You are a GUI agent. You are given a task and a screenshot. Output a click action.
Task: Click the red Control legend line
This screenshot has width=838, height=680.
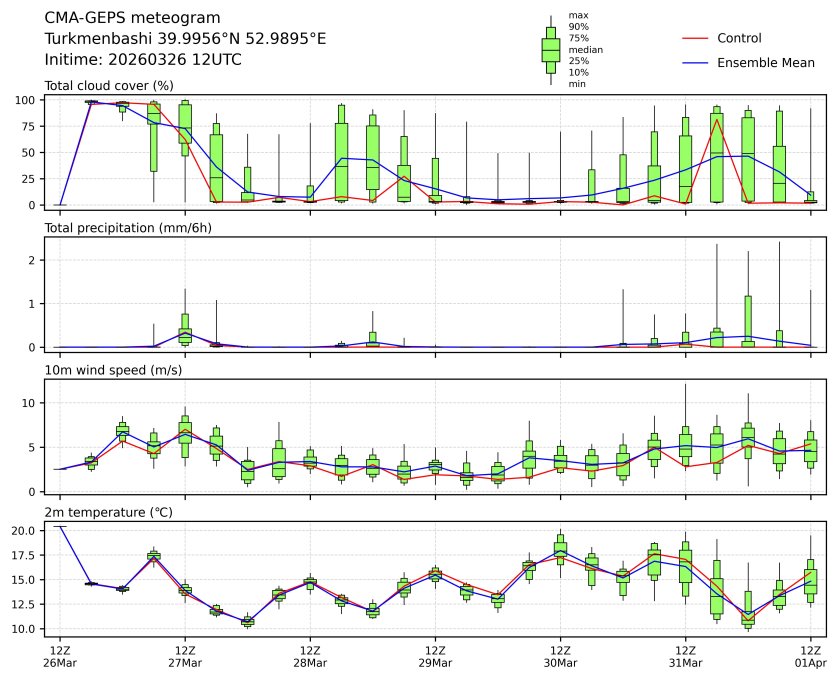point(694,38)
